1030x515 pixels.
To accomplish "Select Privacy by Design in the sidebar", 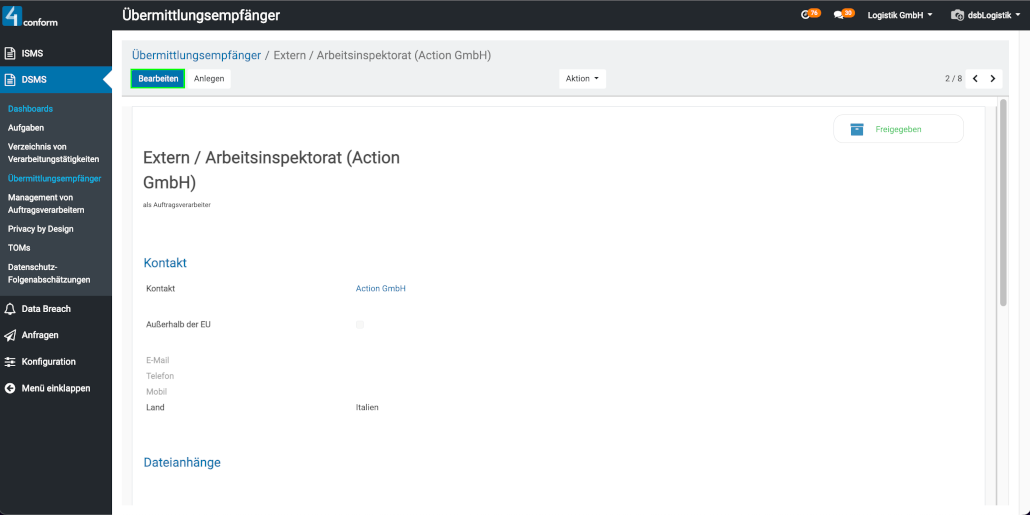I will 40,229.
